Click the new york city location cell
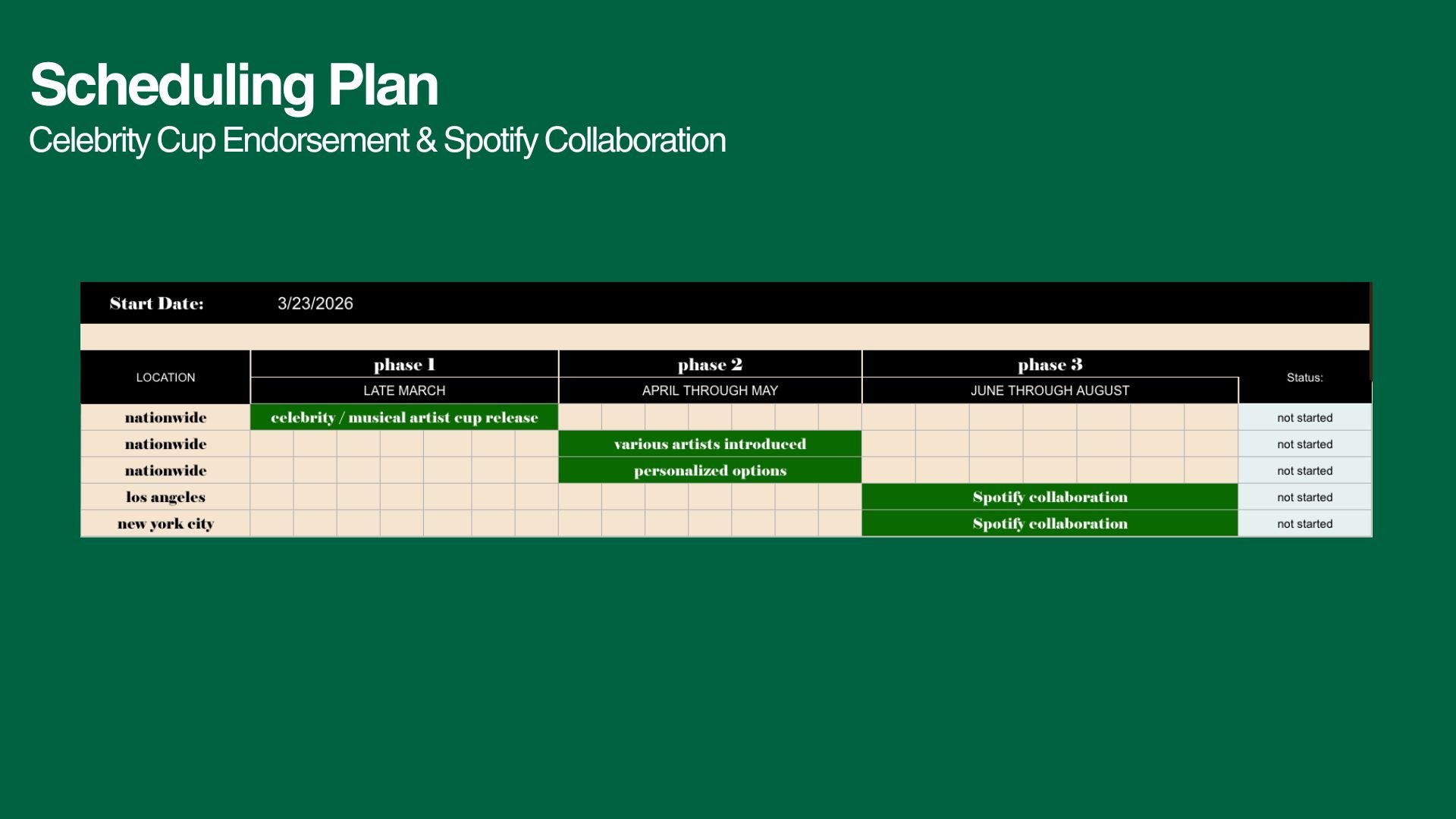The height and width of the screenshot is (819, 1456). point(165,523)
